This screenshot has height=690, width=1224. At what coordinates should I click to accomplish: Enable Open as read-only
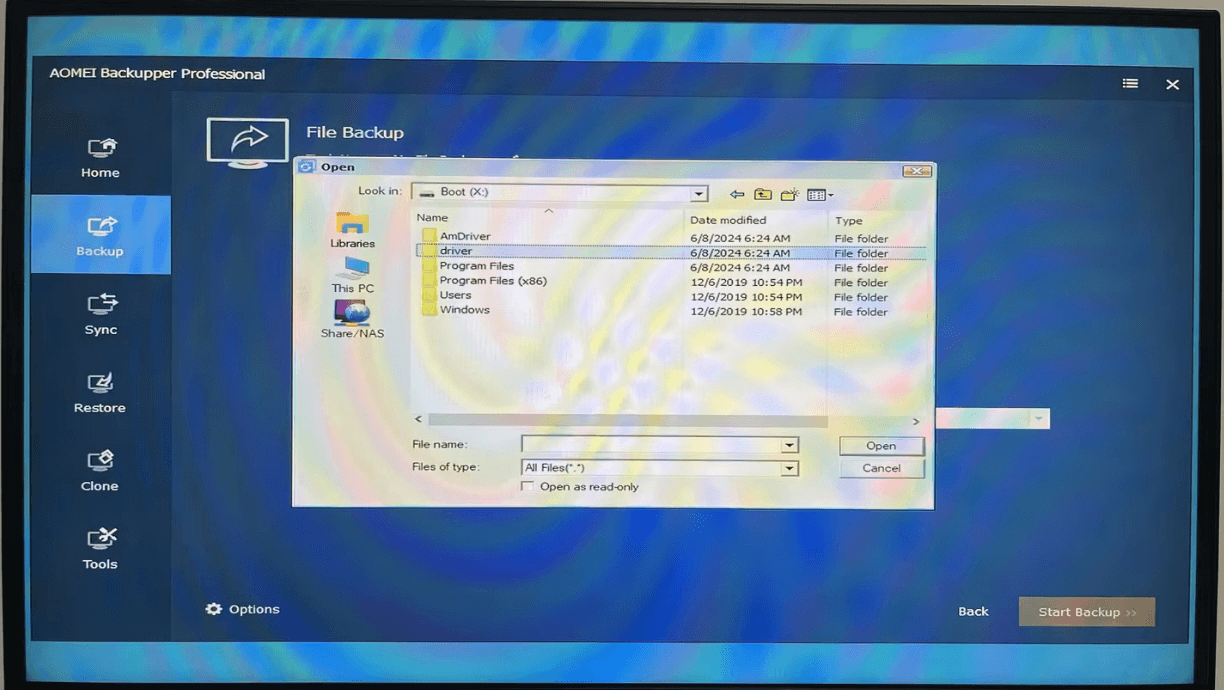[x=526, y=486]
